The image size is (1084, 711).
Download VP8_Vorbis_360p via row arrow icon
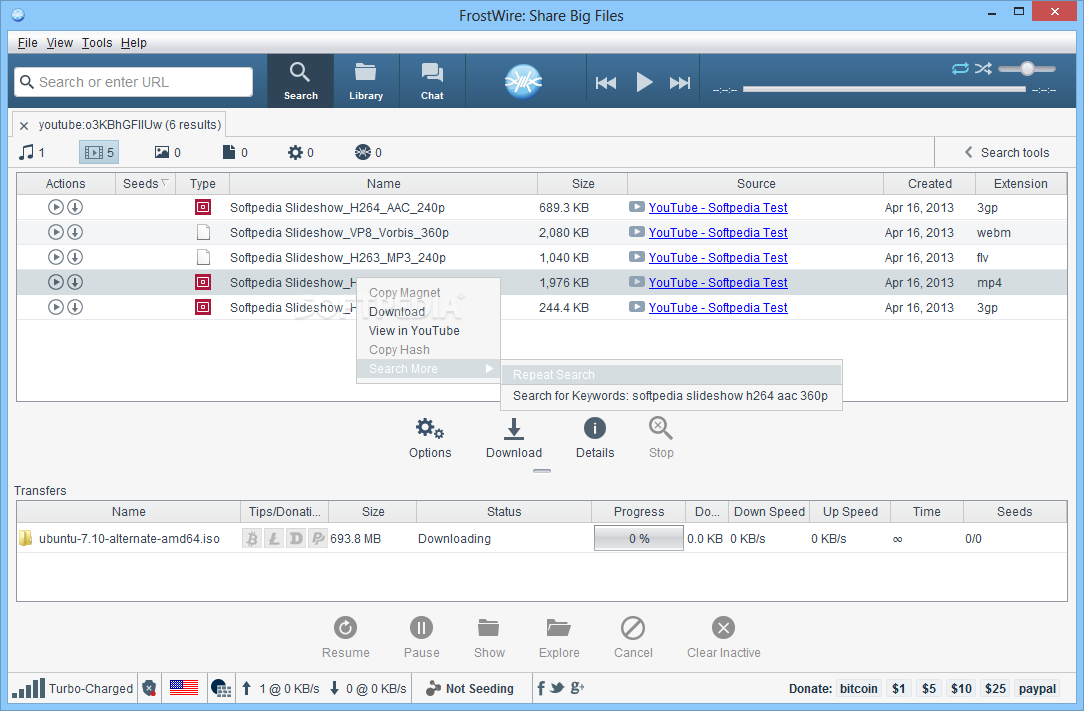coord(75,232)
